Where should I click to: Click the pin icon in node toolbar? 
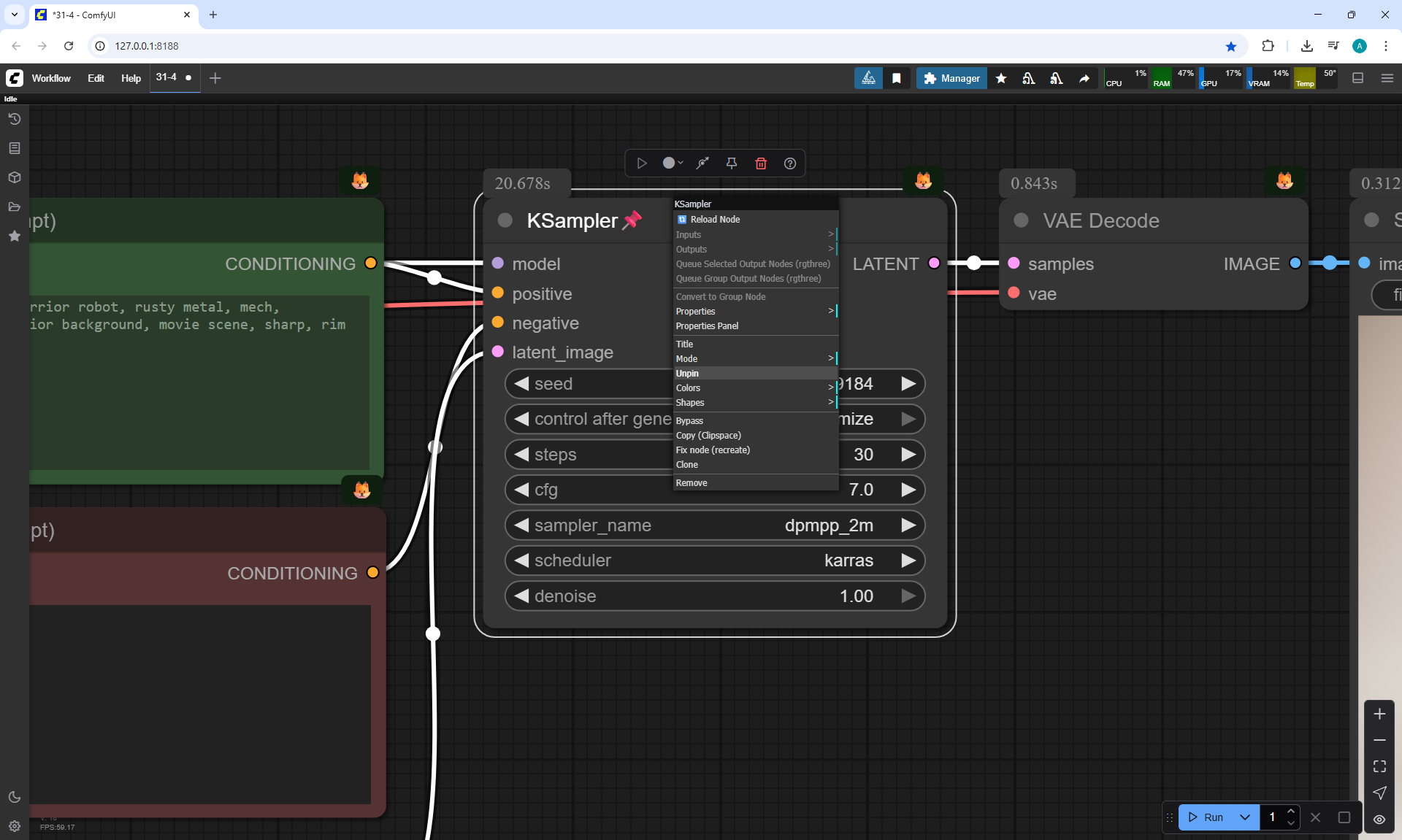click(731, 163)
